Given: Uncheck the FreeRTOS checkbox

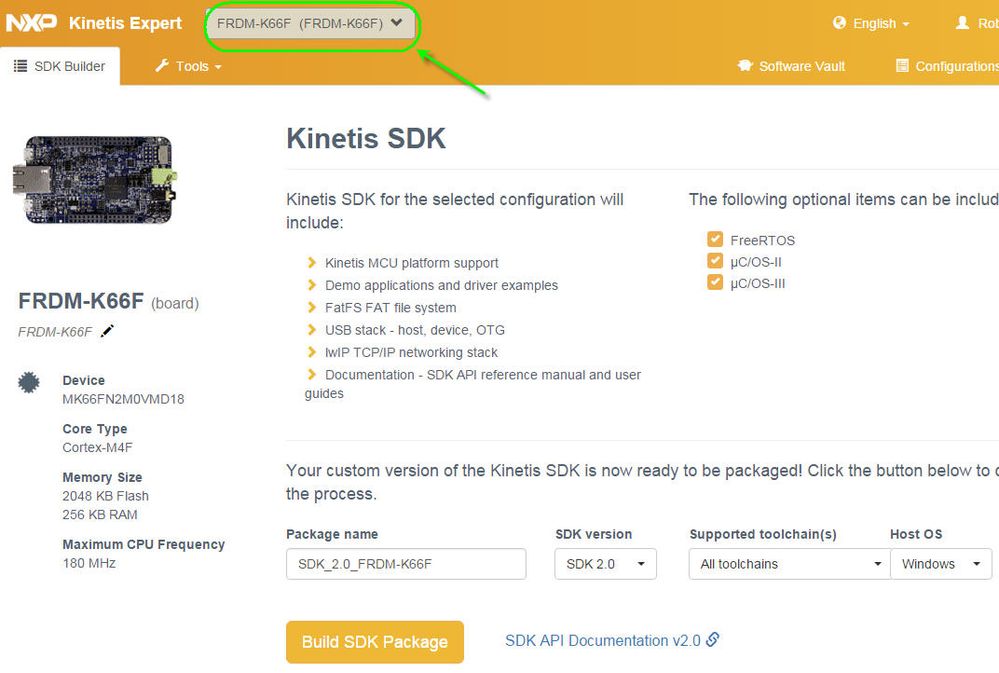Looking at the screenshot, I should pyautogui.click(x=715, y=240).
